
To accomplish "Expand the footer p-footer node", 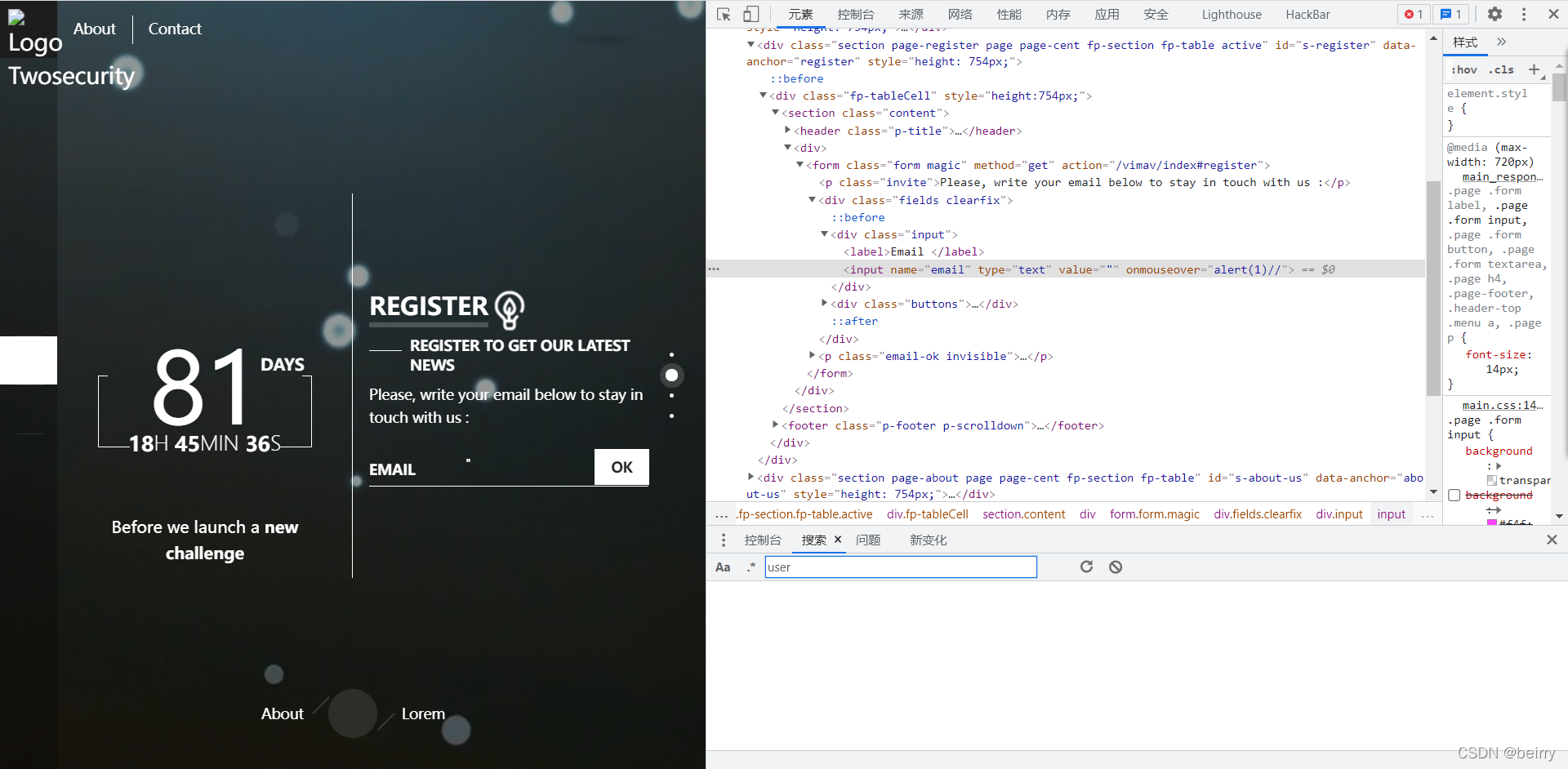I will click(776, 425).
